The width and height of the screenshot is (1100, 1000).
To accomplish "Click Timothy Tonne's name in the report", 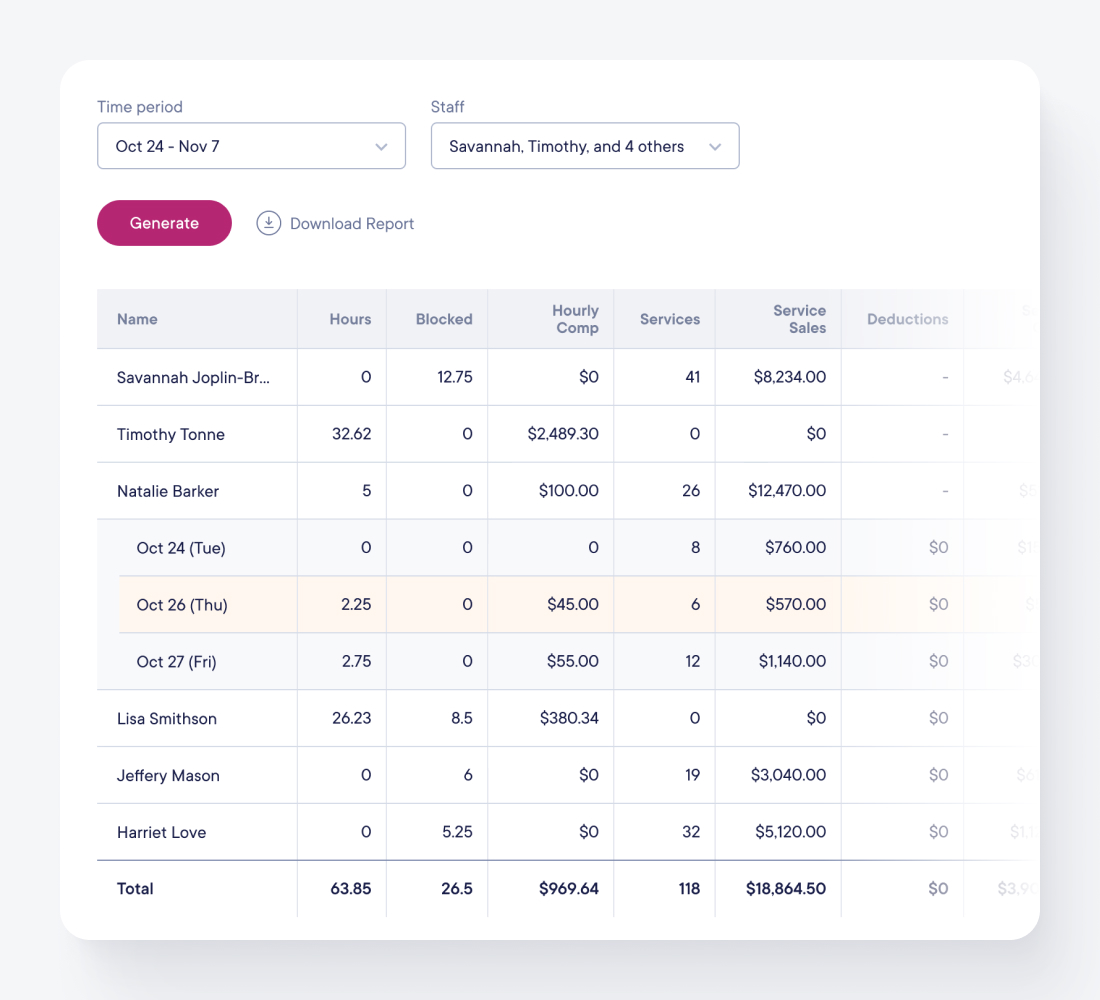I will point(169,434).
